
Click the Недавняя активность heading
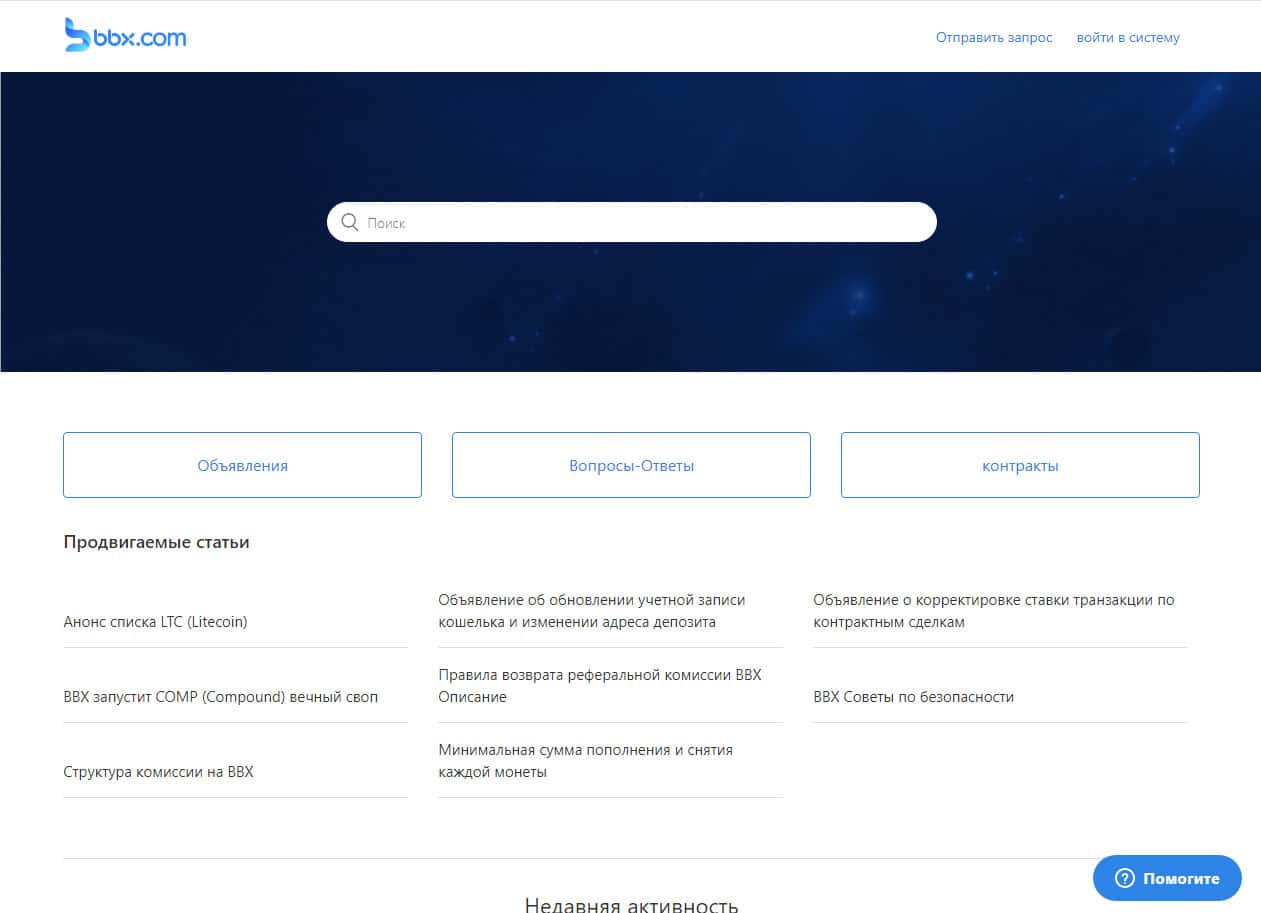pos(631,905)
